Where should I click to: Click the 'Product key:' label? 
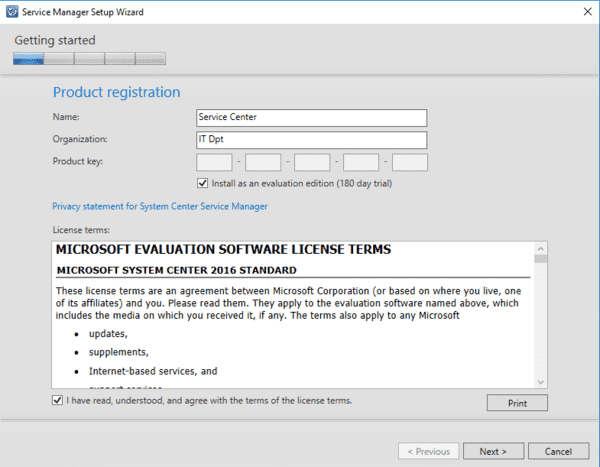point(78,162)
